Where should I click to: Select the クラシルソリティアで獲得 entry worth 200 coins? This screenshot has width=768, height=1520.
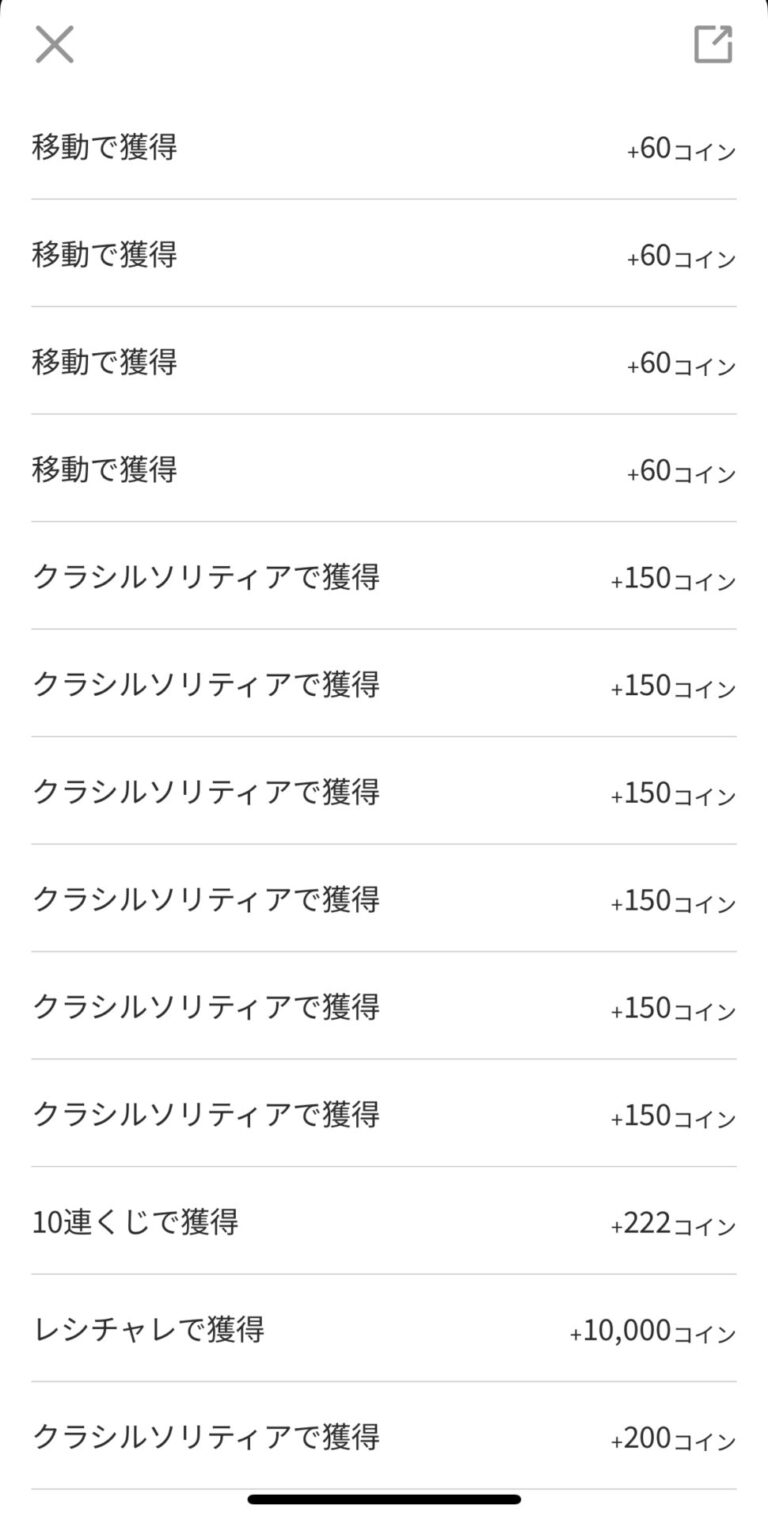[x=206, y=1438]
